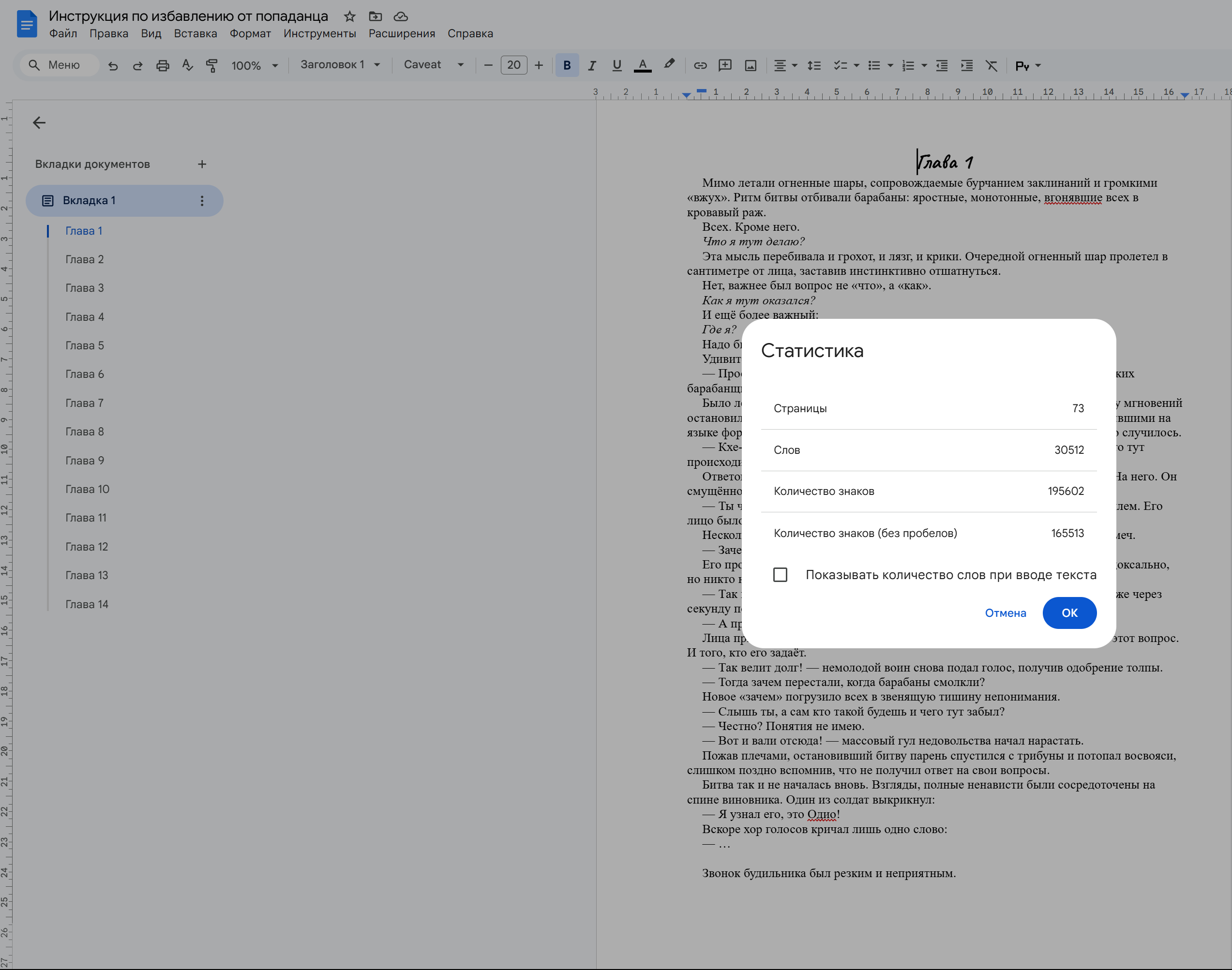Open the Инструменты menu
Viewport: 1232px width, 970px height.
[319, 33]
